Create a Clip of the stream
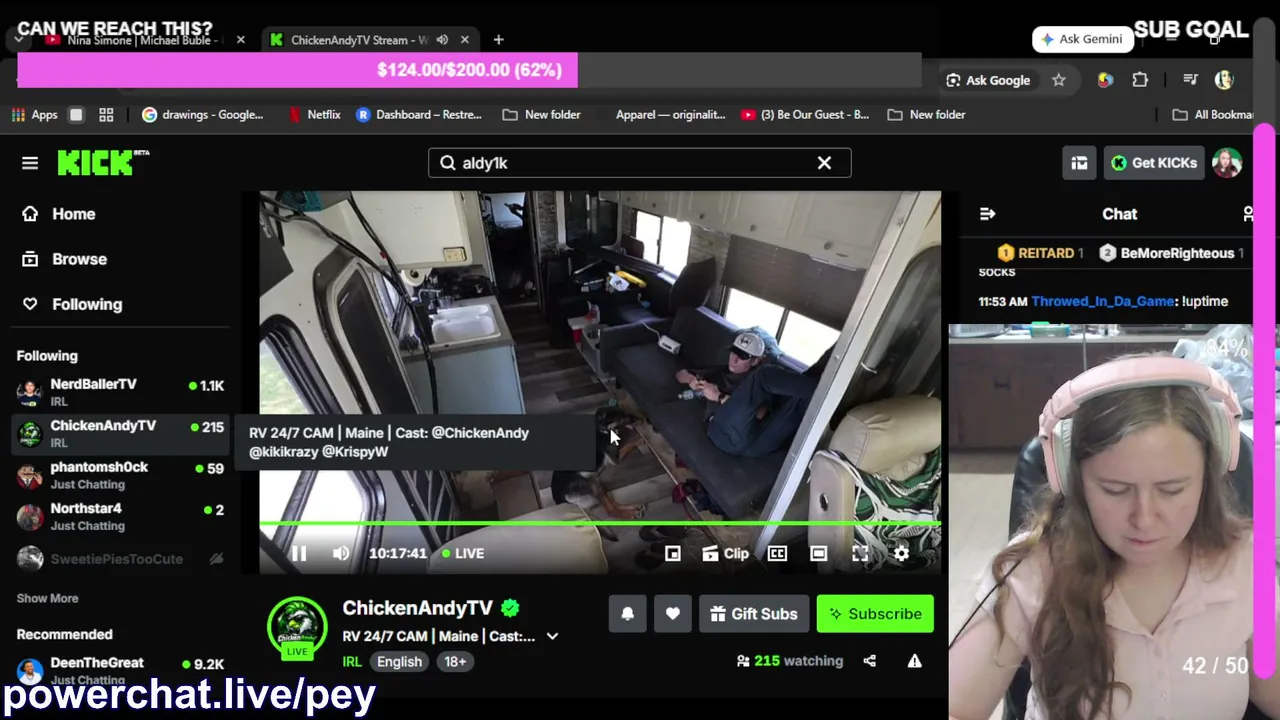The image size is (1280, 720). click(725, 553)
